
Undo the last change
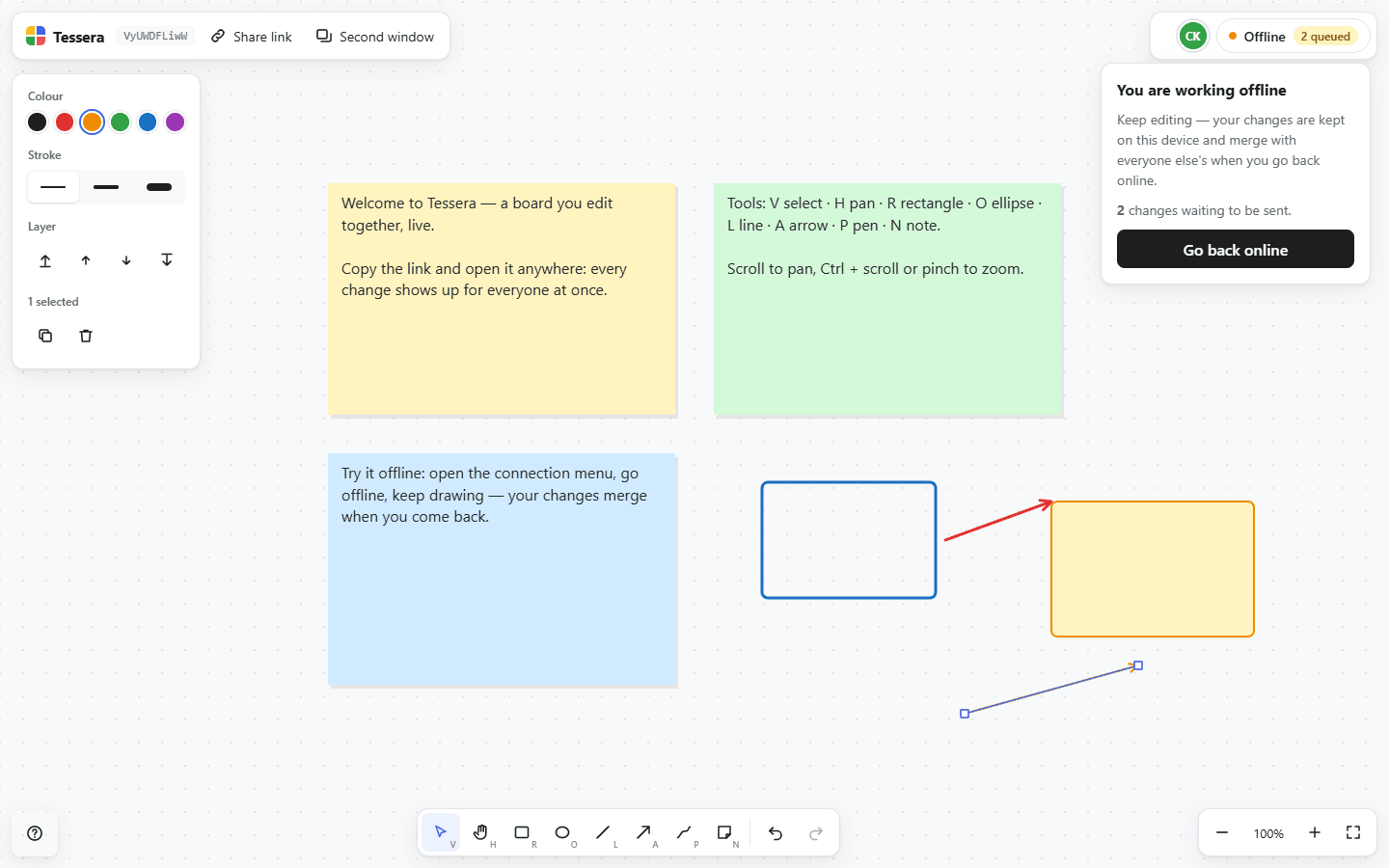tap(776, 833)
